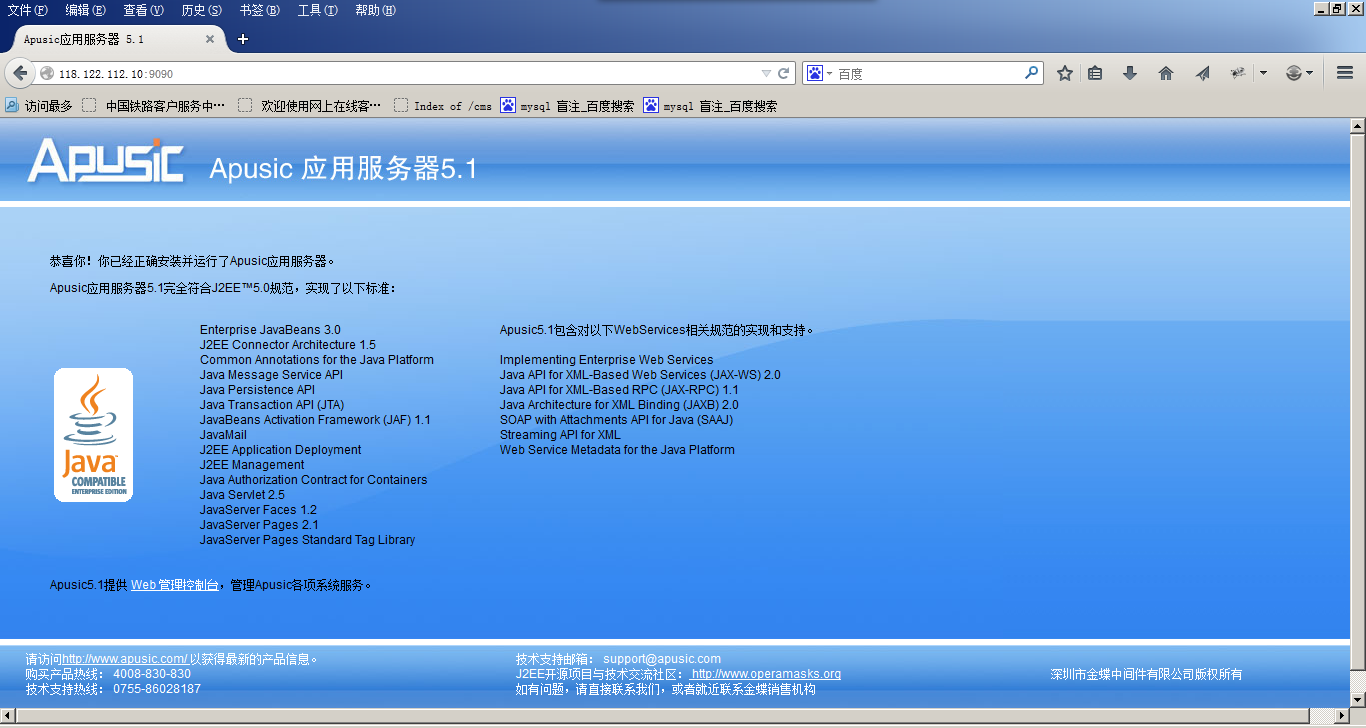Click 'Web Service Metadata for the Java Platform' text
Image resolution: width=1366 pixels, height=728 pixels.
pyautogui.click(x=617, y=450)
